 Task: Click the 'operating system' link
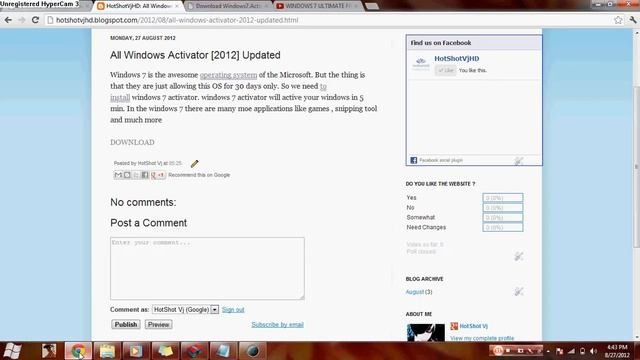pos(229,75)
